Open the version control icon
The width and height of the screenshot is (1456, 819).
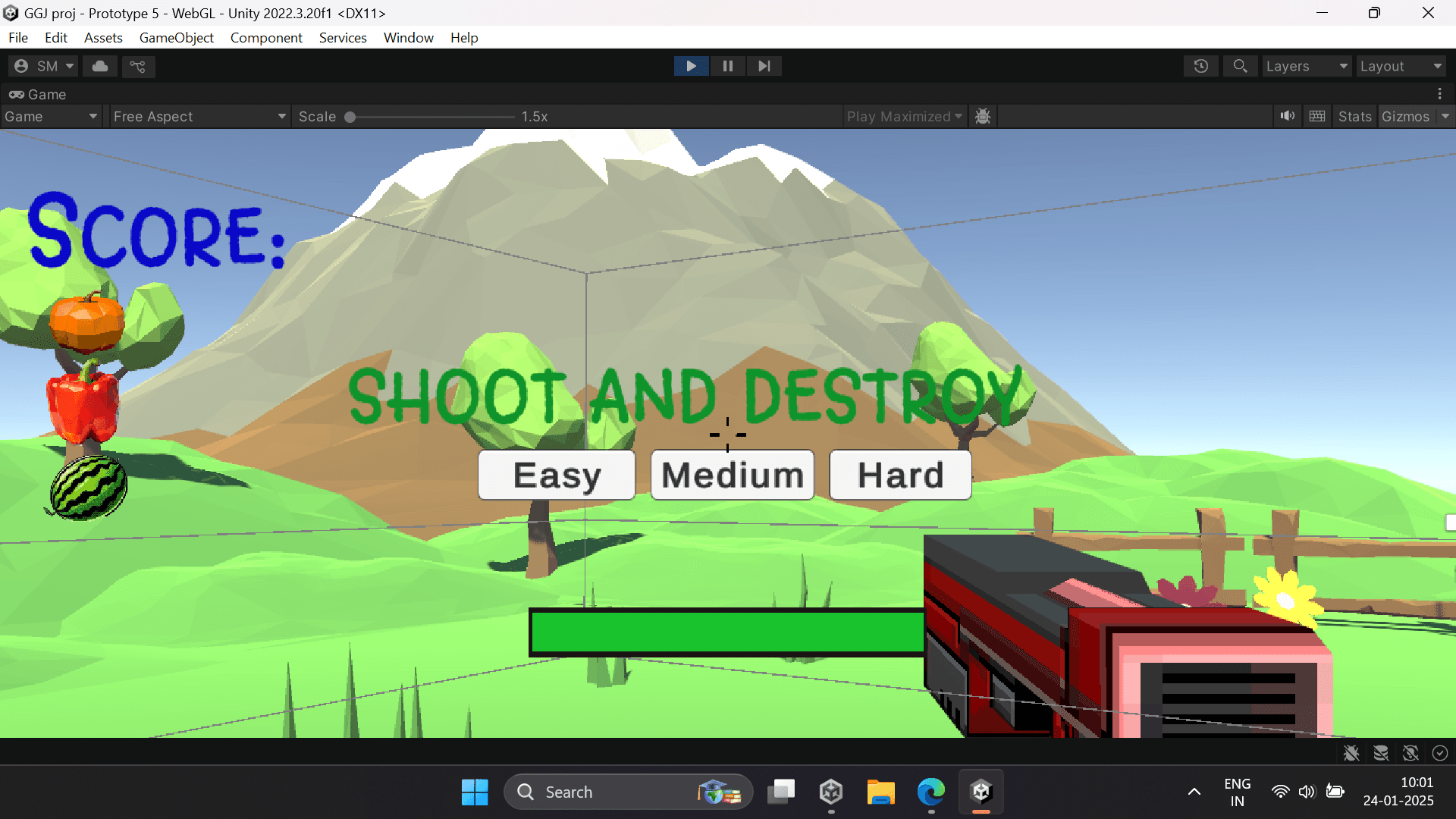coord(137,66)
